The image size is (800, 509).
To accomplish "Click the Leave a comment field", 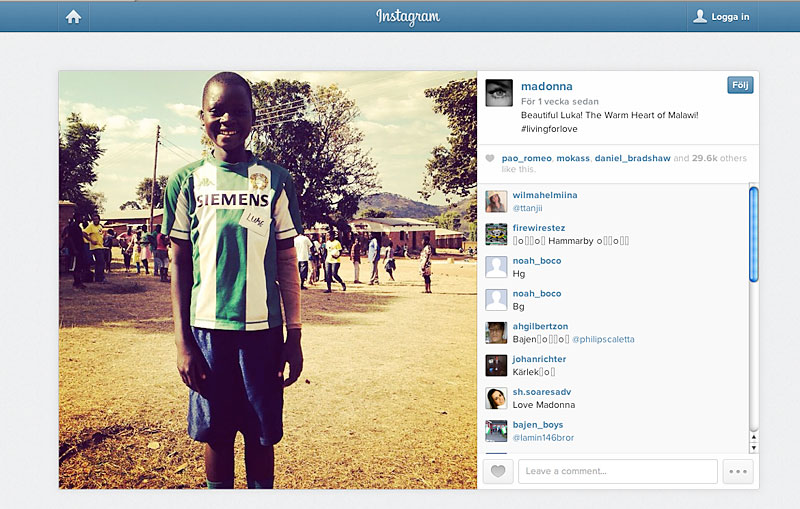I will (618, 471).
